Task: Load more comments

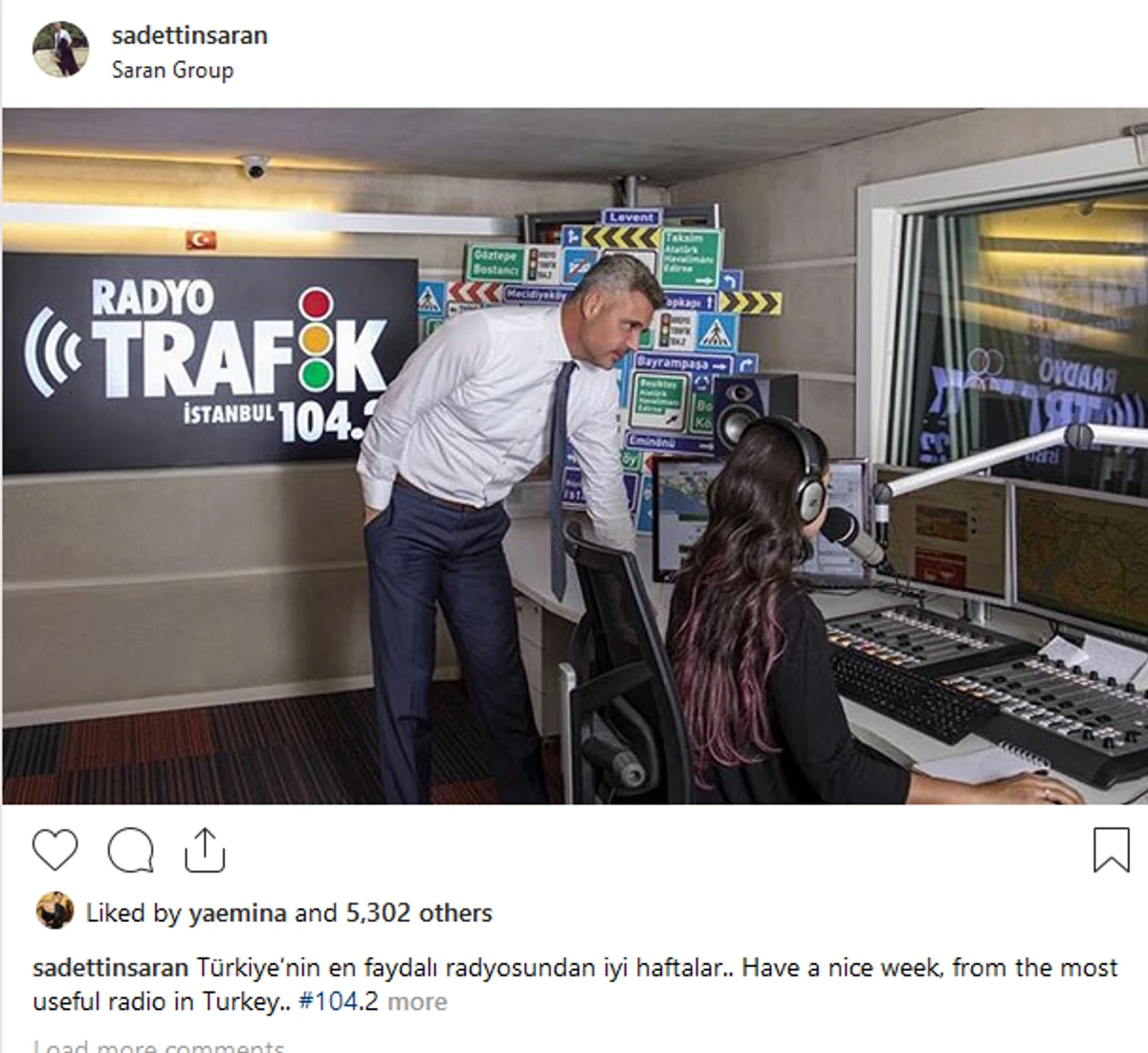Action: 159,1045
